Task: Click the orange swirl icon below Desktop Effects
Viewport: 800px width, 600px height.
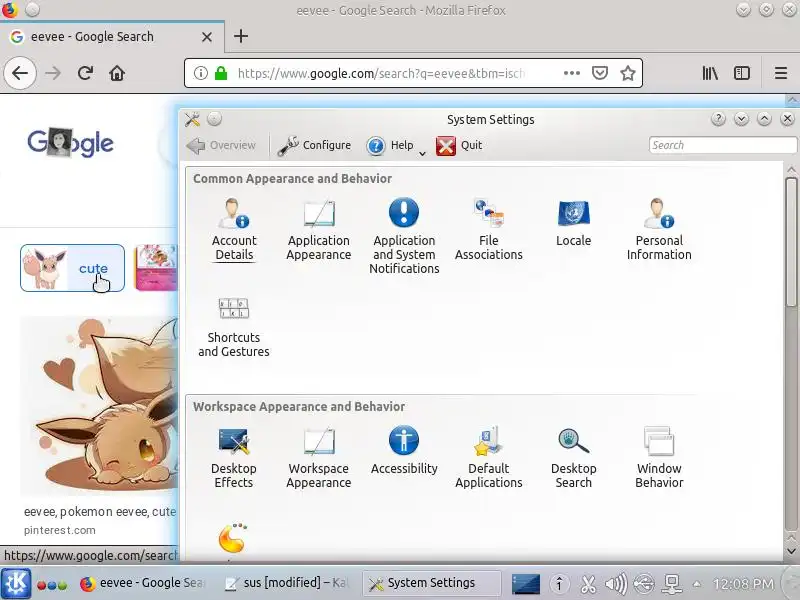Action: pos(233,538)
